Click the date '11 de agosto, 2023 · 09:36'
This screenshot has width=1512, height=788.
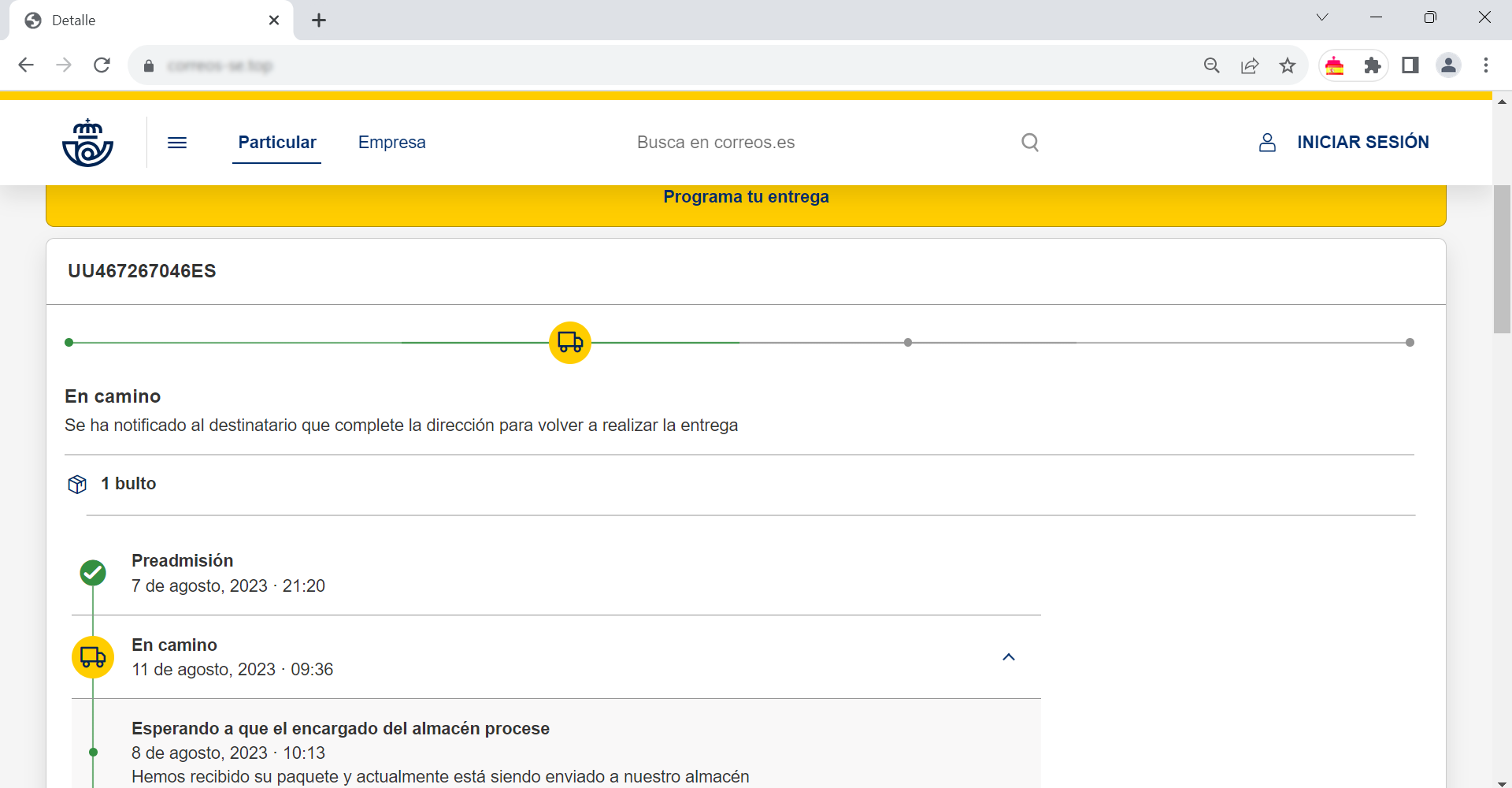click(x=232, y=670)
